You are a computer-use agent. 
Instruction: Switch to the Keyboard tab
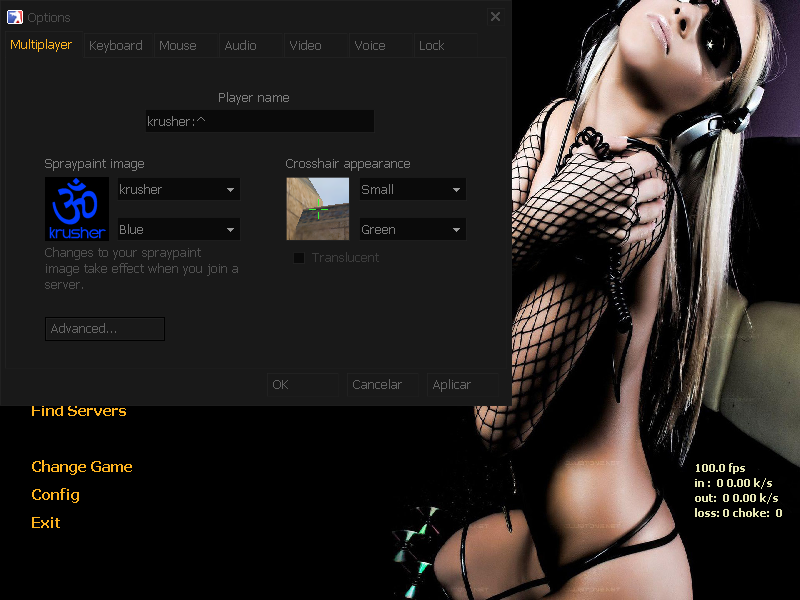(116, 46)
